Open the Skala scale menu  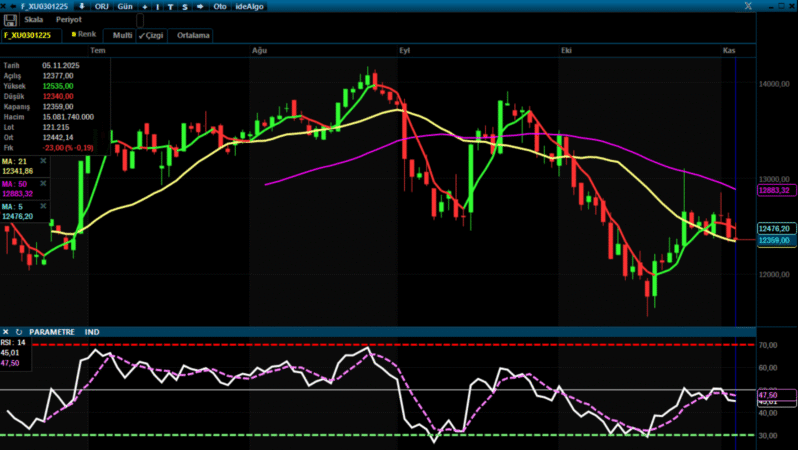pyautogui.click(x=34, y=19)
